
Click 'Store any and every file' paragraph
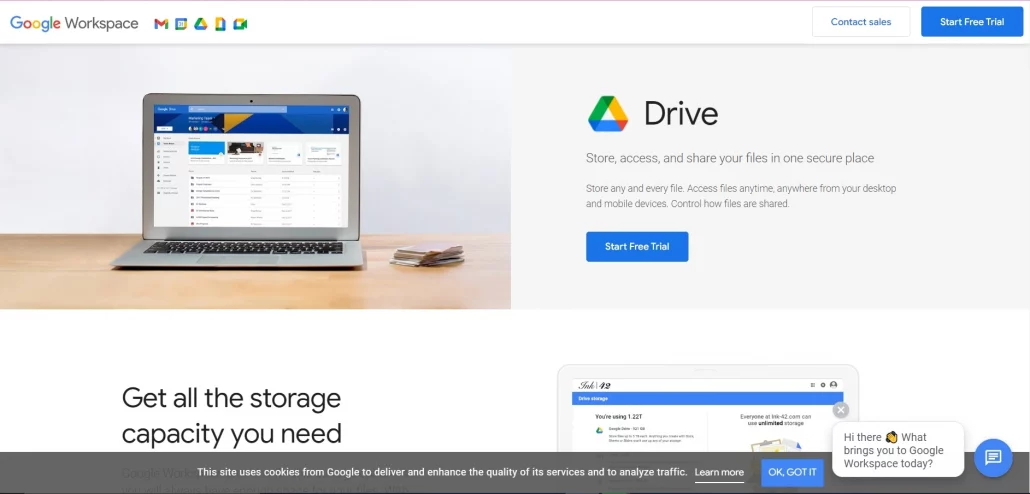click(741, 196)
